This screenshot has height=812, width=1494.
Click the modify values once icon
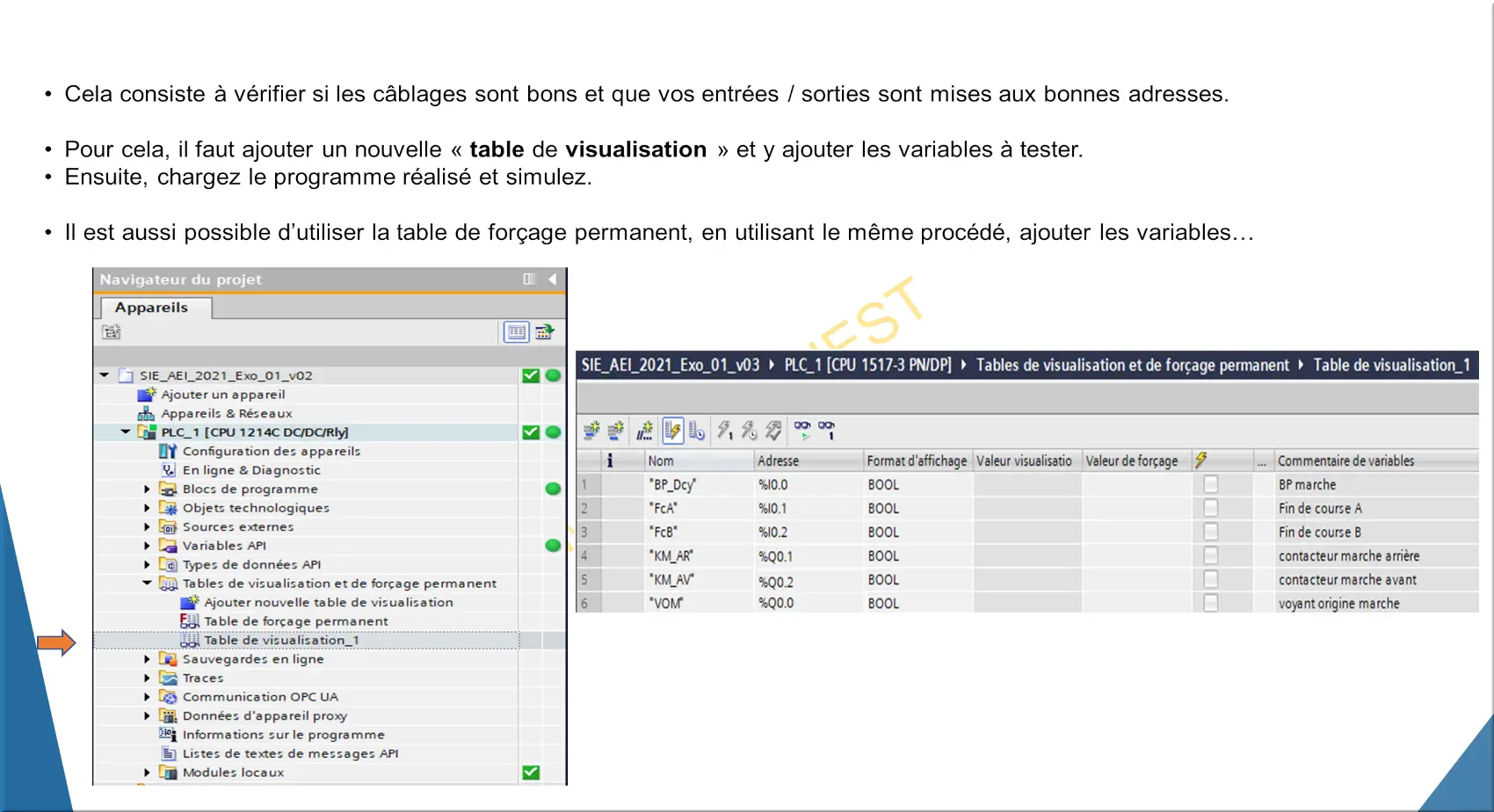click(724, 431)
